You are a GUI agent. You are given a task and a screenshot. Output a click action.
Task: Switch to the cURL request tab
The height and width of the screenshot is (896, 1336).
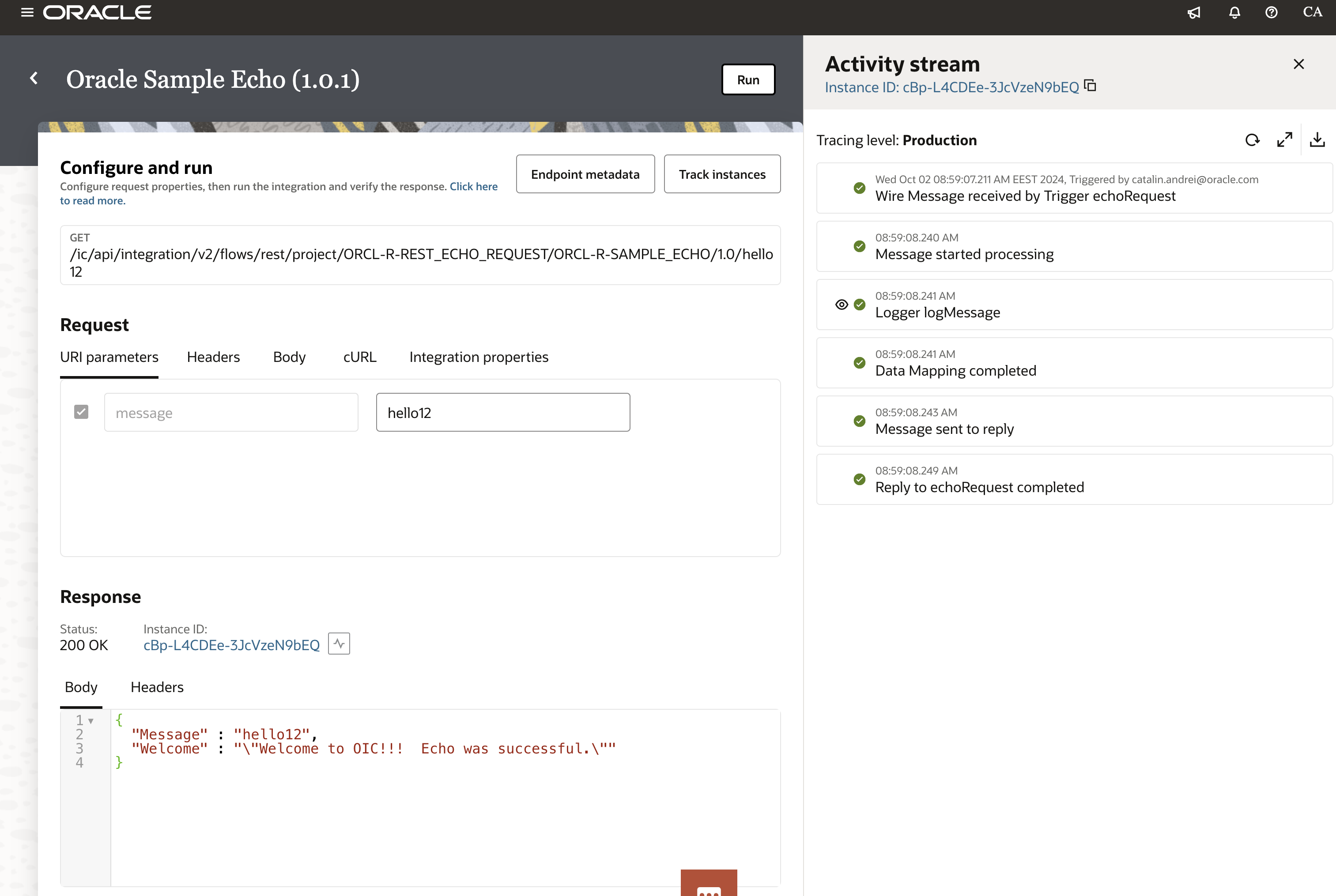[x=359, y=357]
